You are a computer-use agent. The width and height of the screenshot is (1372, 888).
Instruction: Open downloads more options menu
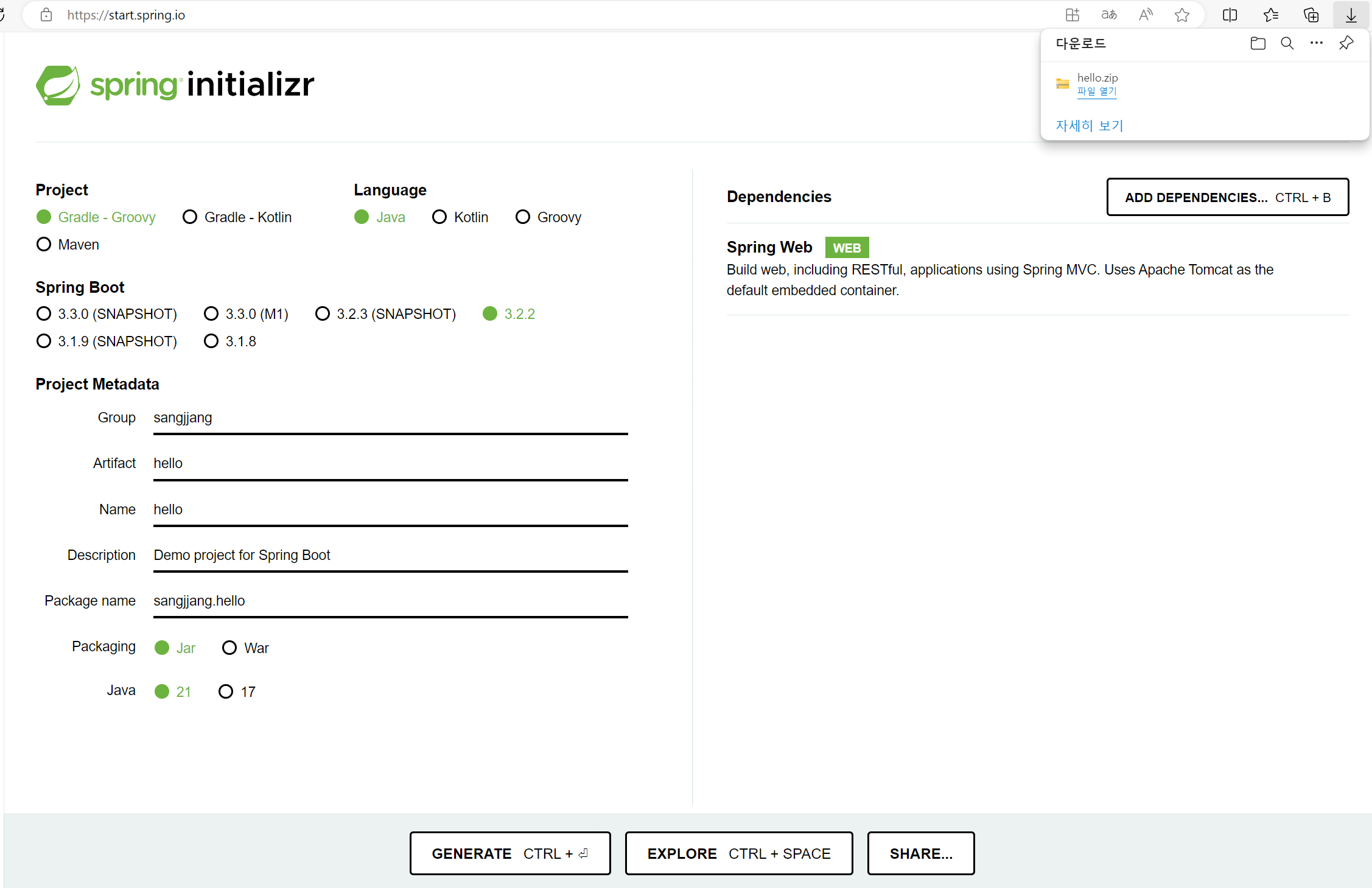point(1316,43)
